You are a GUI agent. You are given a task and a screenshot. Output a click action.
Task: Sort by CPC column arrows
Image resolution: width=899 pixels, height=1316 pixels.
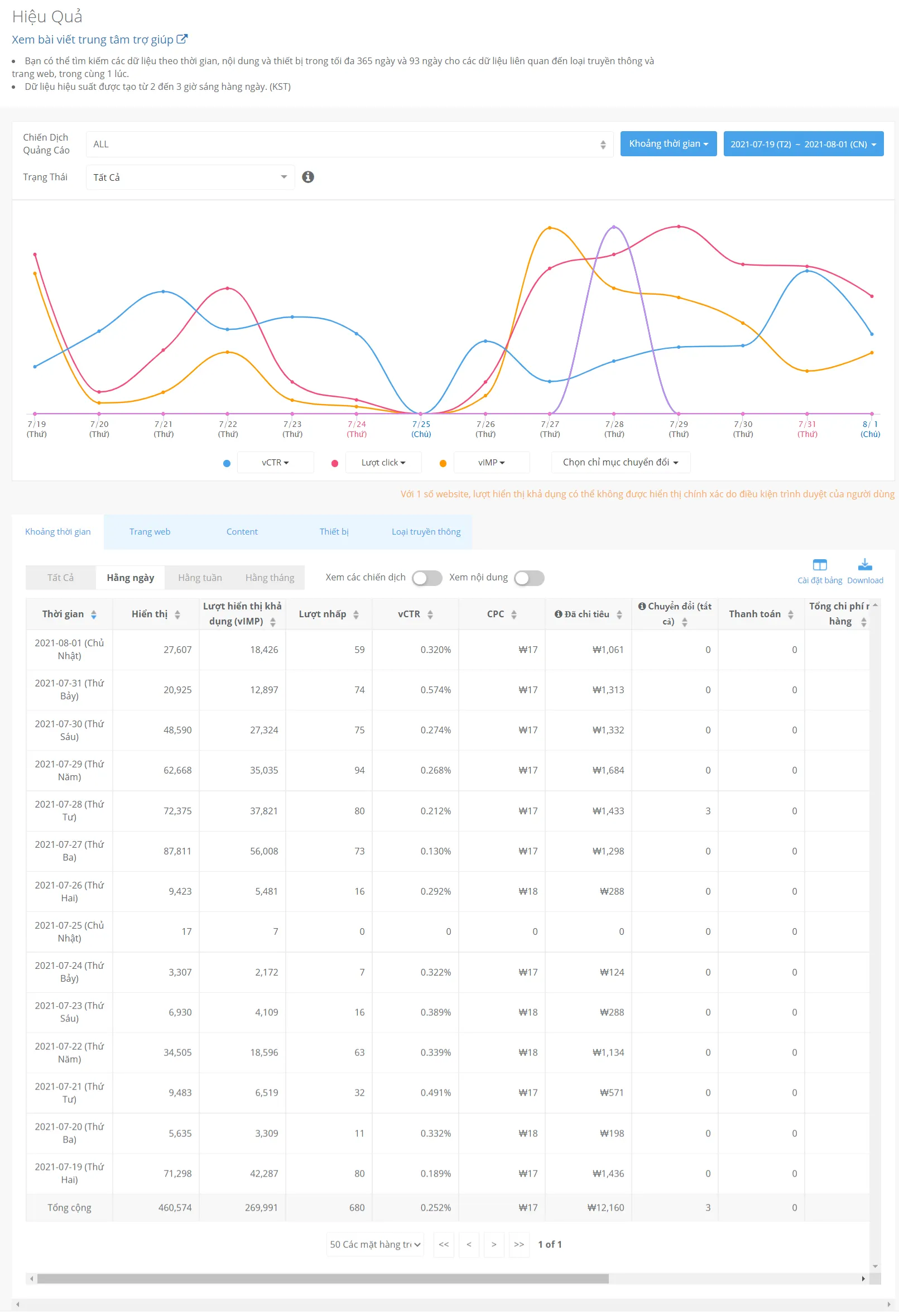pos(514,615)
